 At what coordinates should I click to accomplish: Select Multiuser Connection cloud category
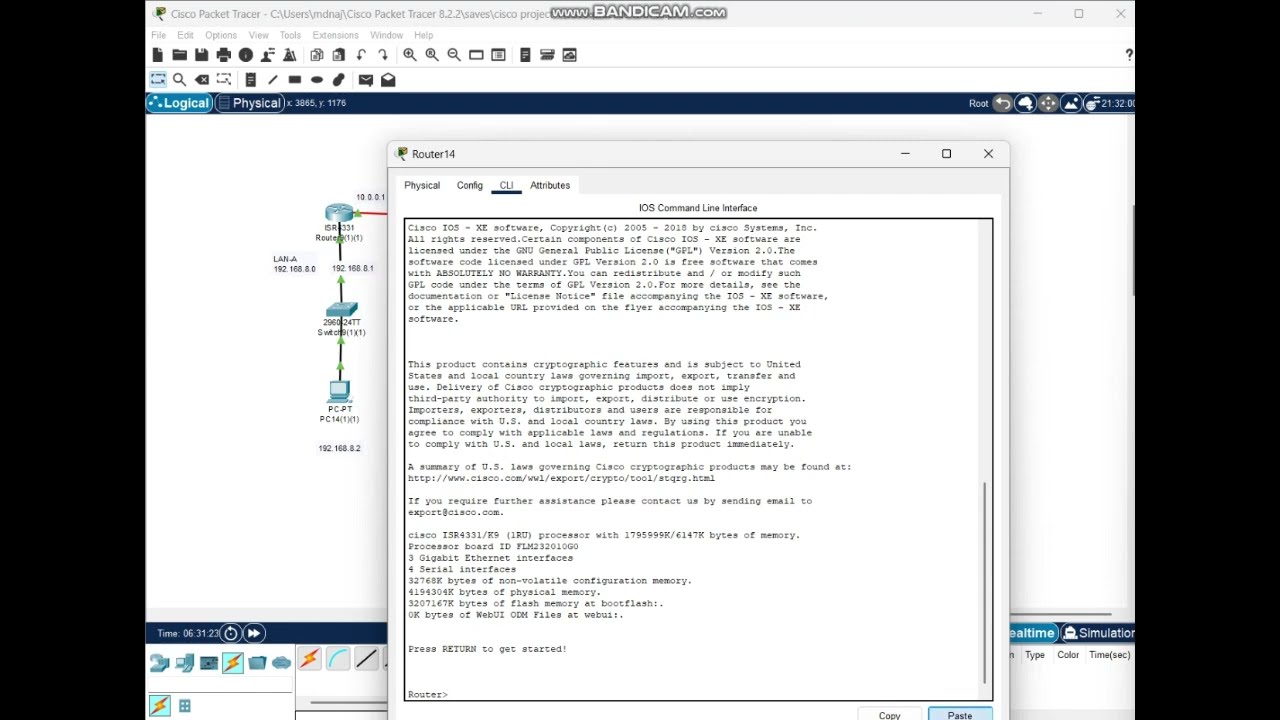[281, 662]
